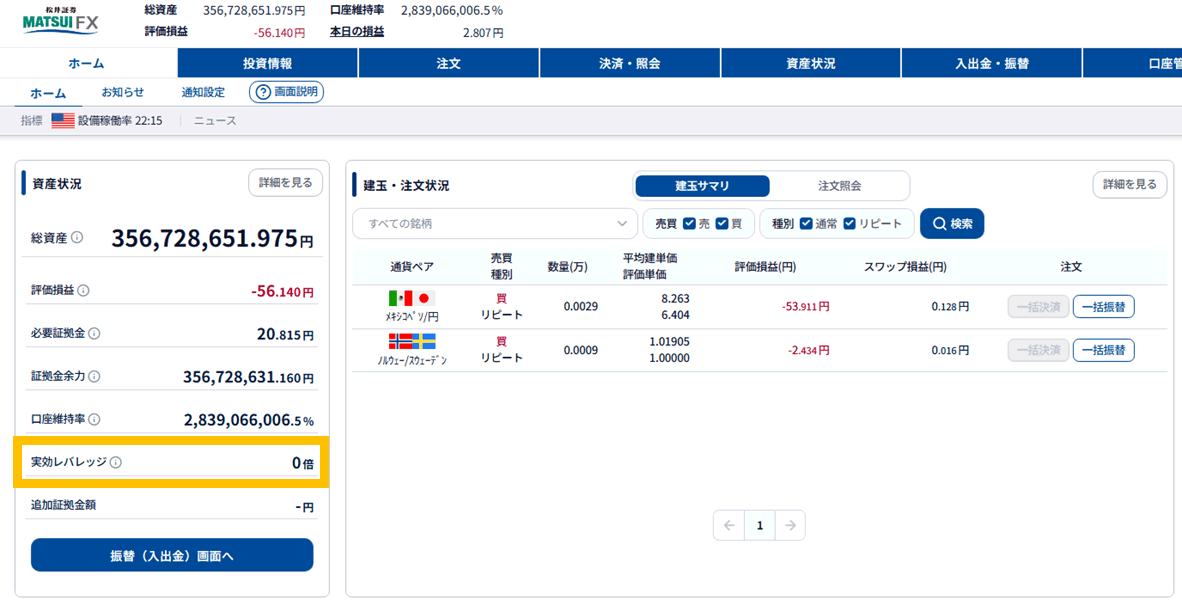Viewport: 1182px width, 600px height.
Task: Toggle the 通常 checkbox
Action: tap(806, 224)
